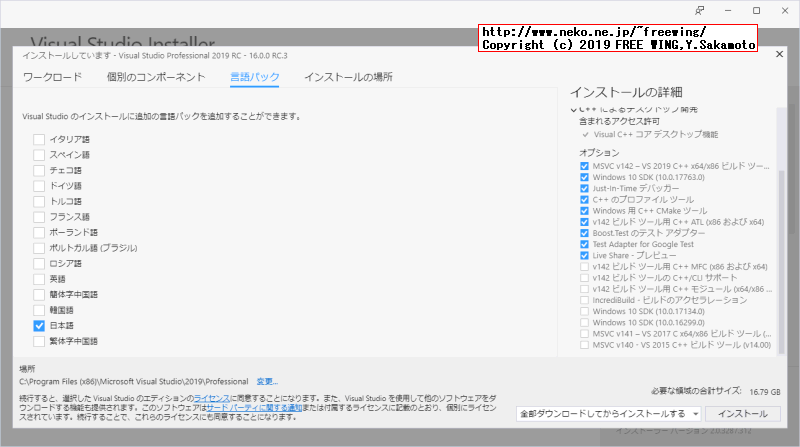Check v142 ビルド ツールの C++/CLI サポート
Screen dimensions: 800x447
coord(584,278)
